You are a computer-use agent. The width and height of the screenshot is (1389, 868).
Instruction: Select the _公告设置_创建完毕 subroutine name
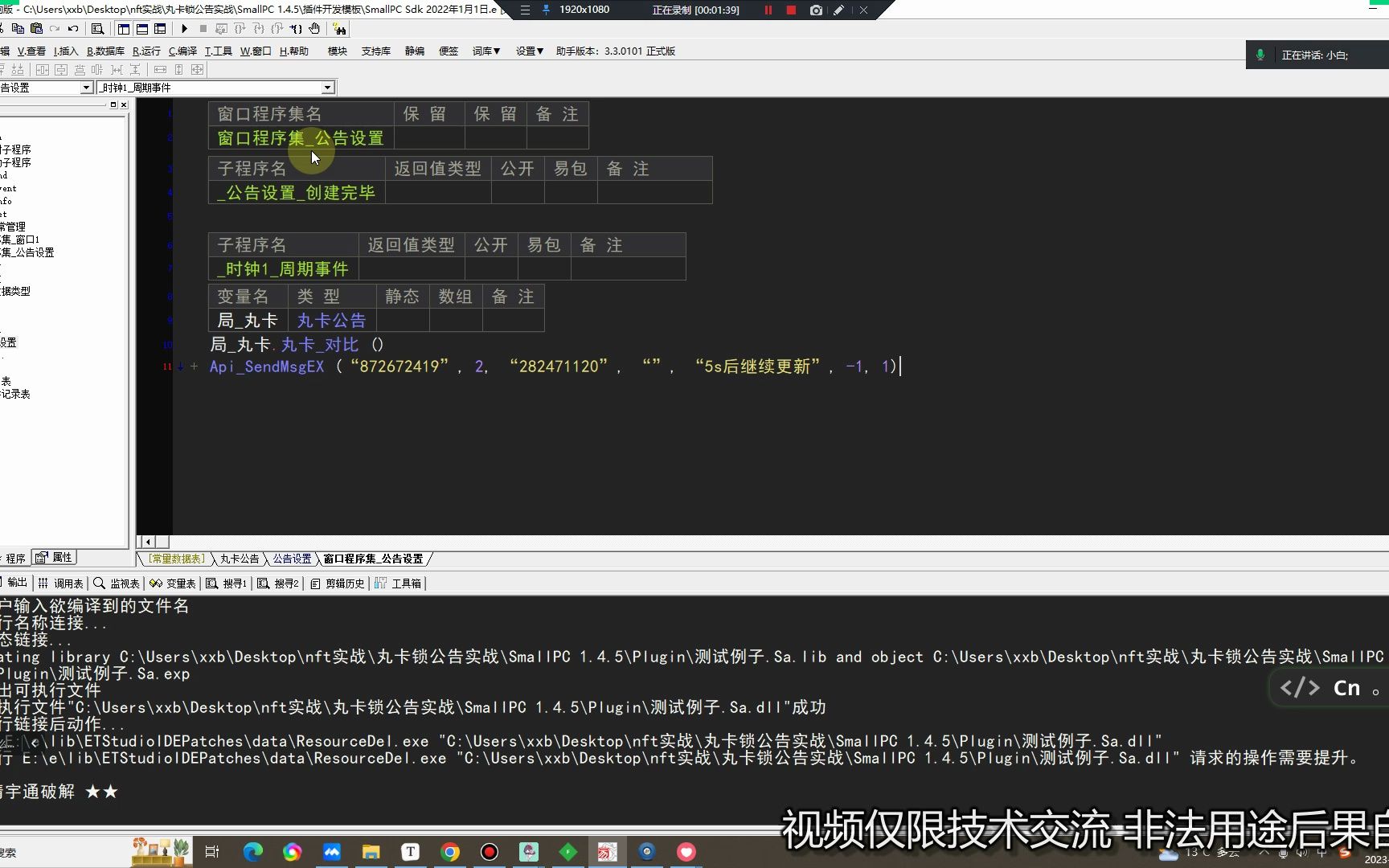click(x=297, y=193)
